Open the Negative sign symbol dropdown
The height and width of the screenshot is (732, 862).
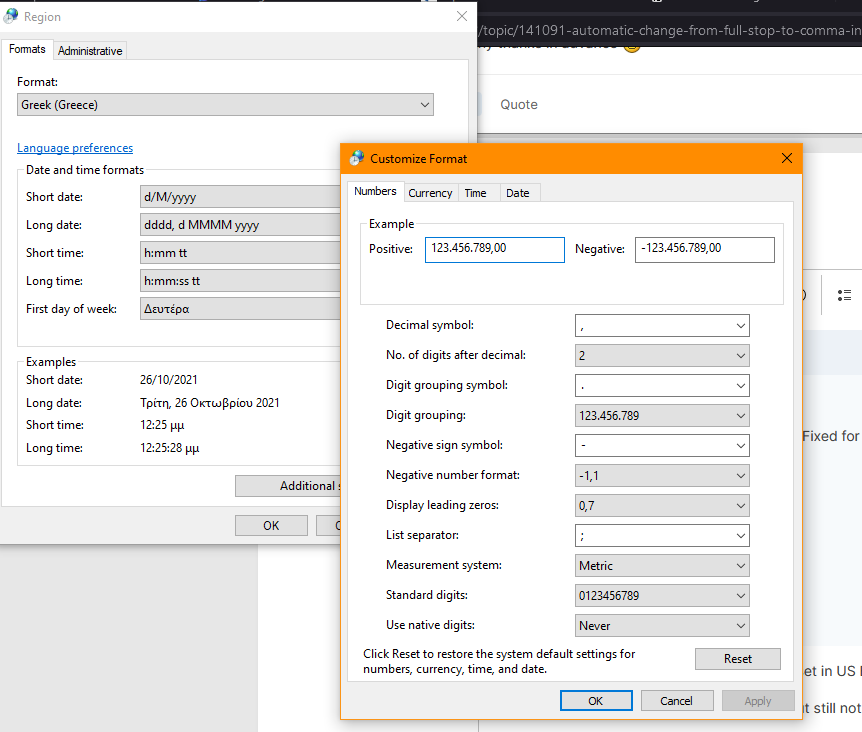click(662, 445)
